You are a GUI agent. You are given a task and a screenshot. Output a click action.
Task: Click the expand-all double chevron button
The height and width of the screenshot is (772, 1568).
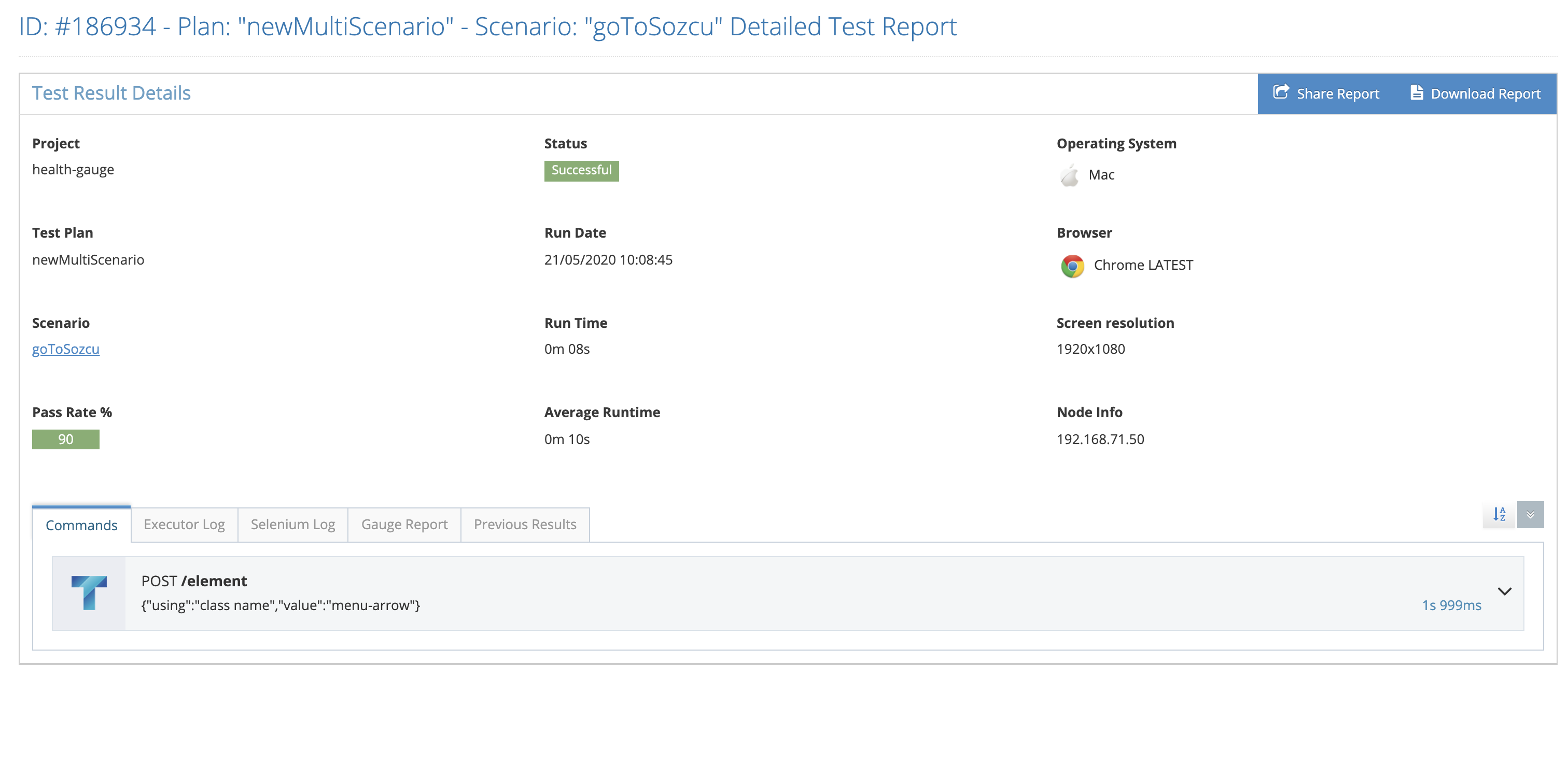pyautogui.click(x=1530, y=515)
